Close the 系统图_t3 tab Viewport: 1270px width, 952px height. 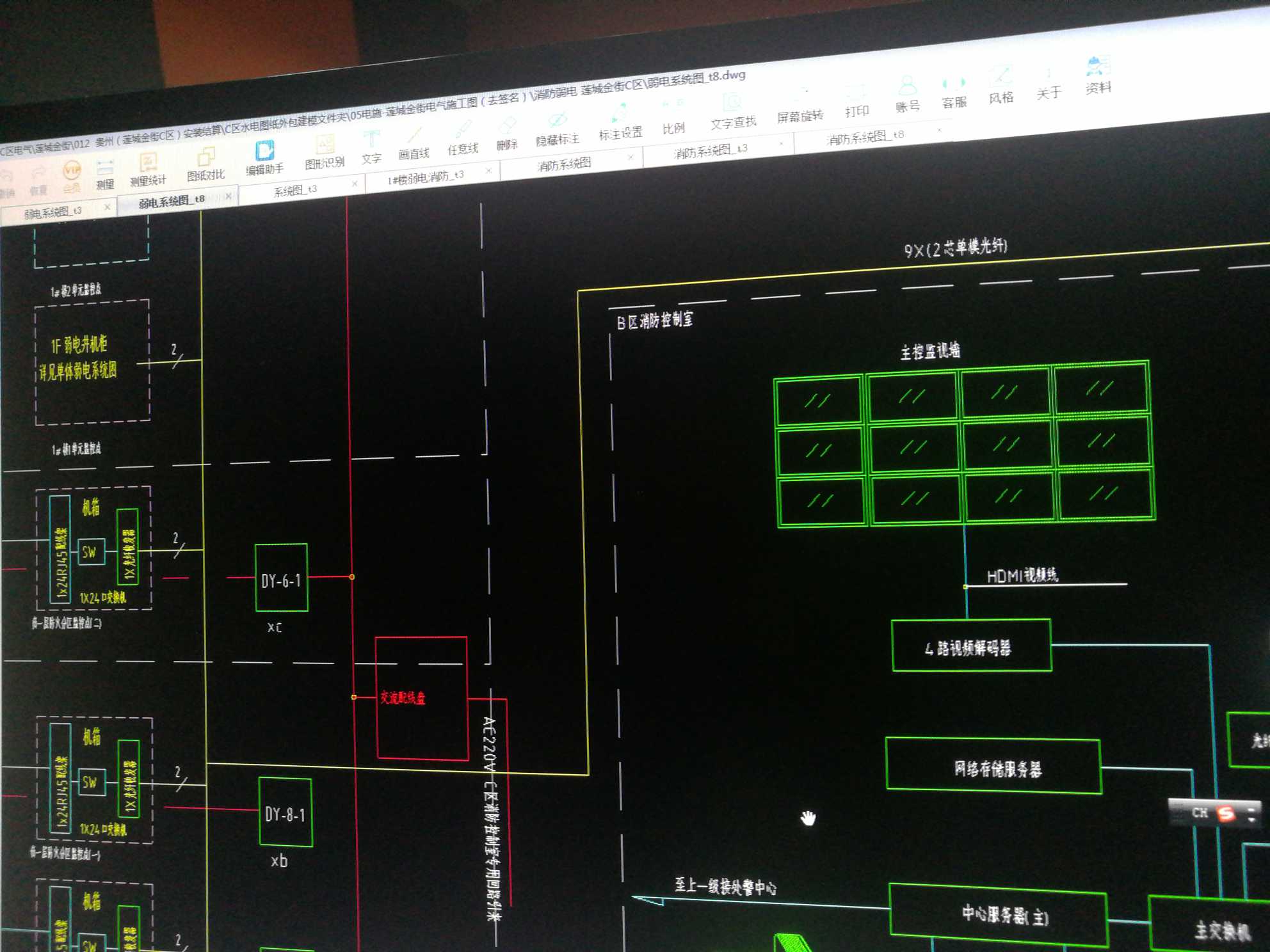click(x=355, y=184)
